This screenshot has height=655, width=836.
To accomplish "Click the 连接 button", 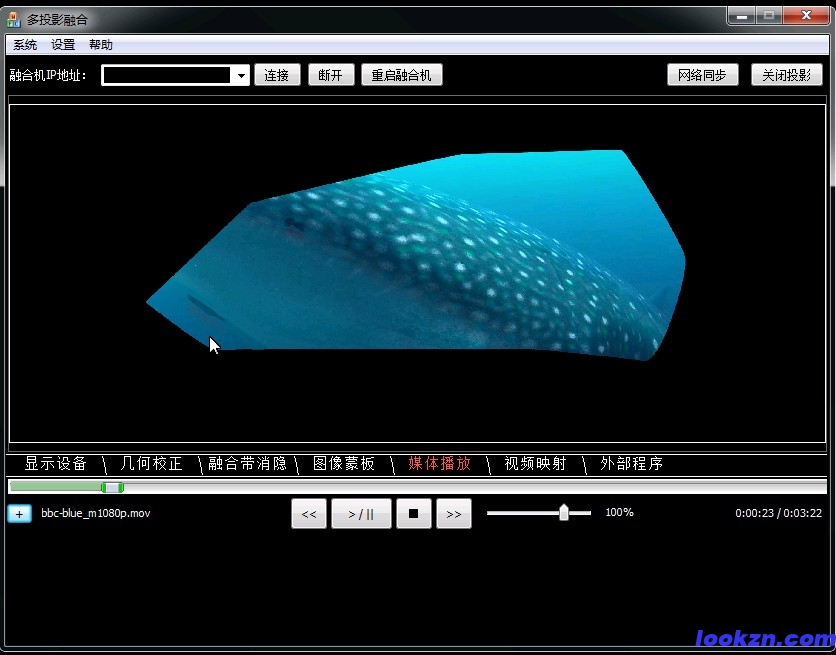I will pyautogui.click(x=278, y=75).
